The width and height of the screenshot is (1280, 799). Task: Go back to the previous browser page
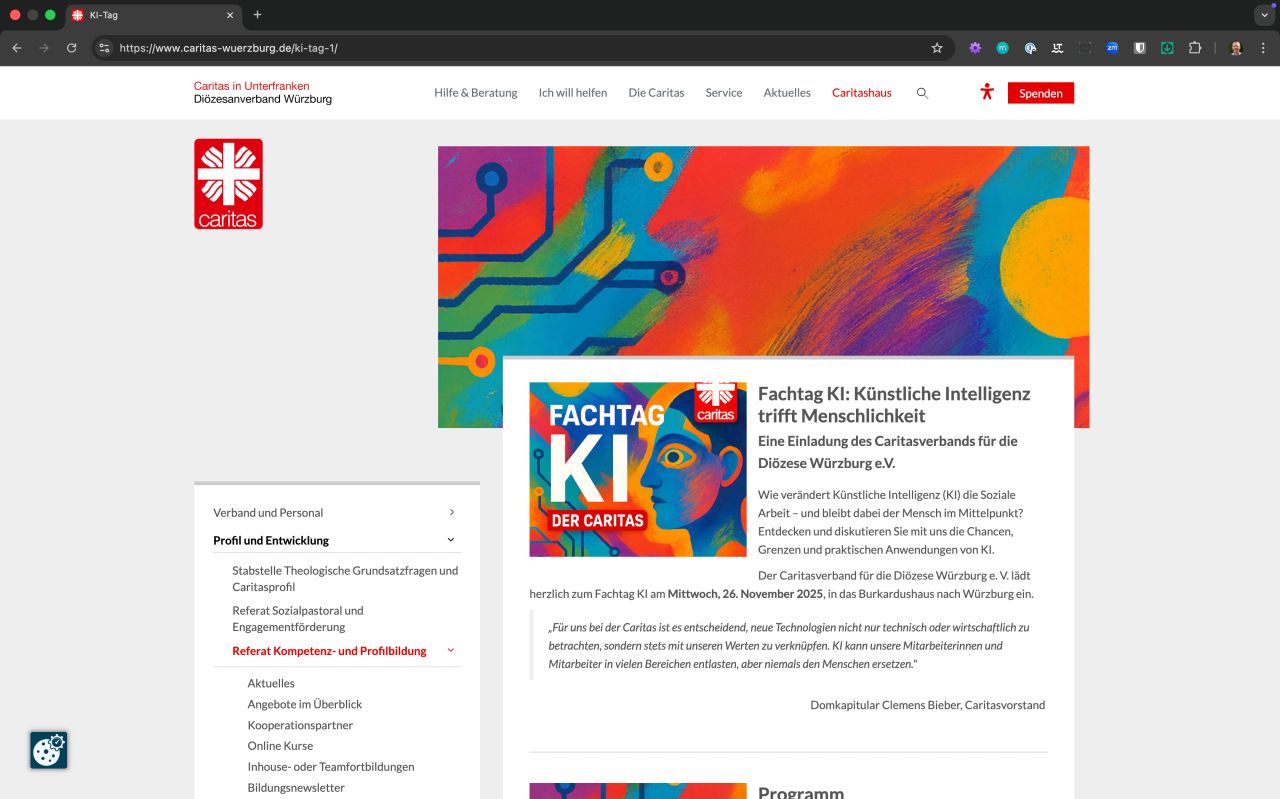pos(17,48)
